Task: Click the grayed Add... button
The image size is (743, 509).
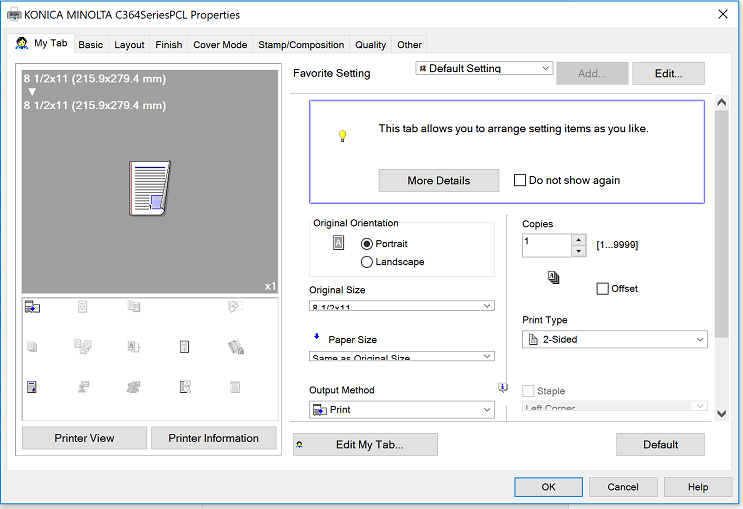Action: coord(592,73)
